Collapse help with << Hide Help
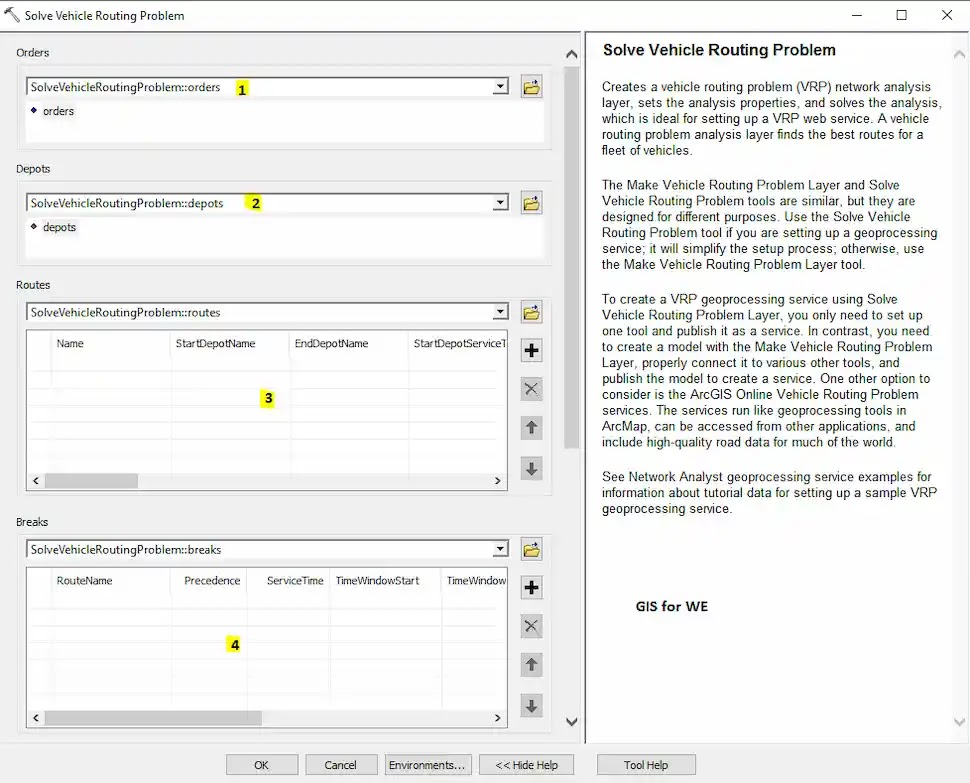This screenshot has height=783, width=970. pyautogui.click(x=526, y=765)
